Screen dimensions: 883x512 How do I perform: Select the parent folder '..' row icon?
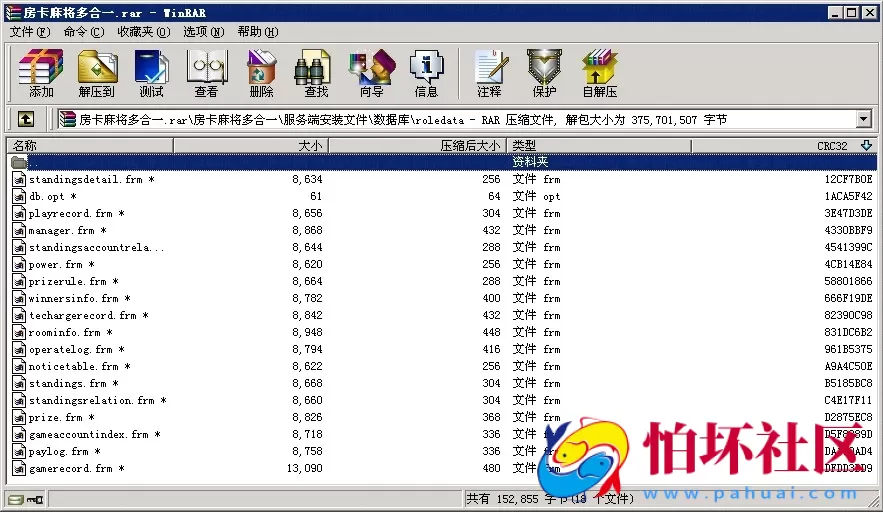19,162
